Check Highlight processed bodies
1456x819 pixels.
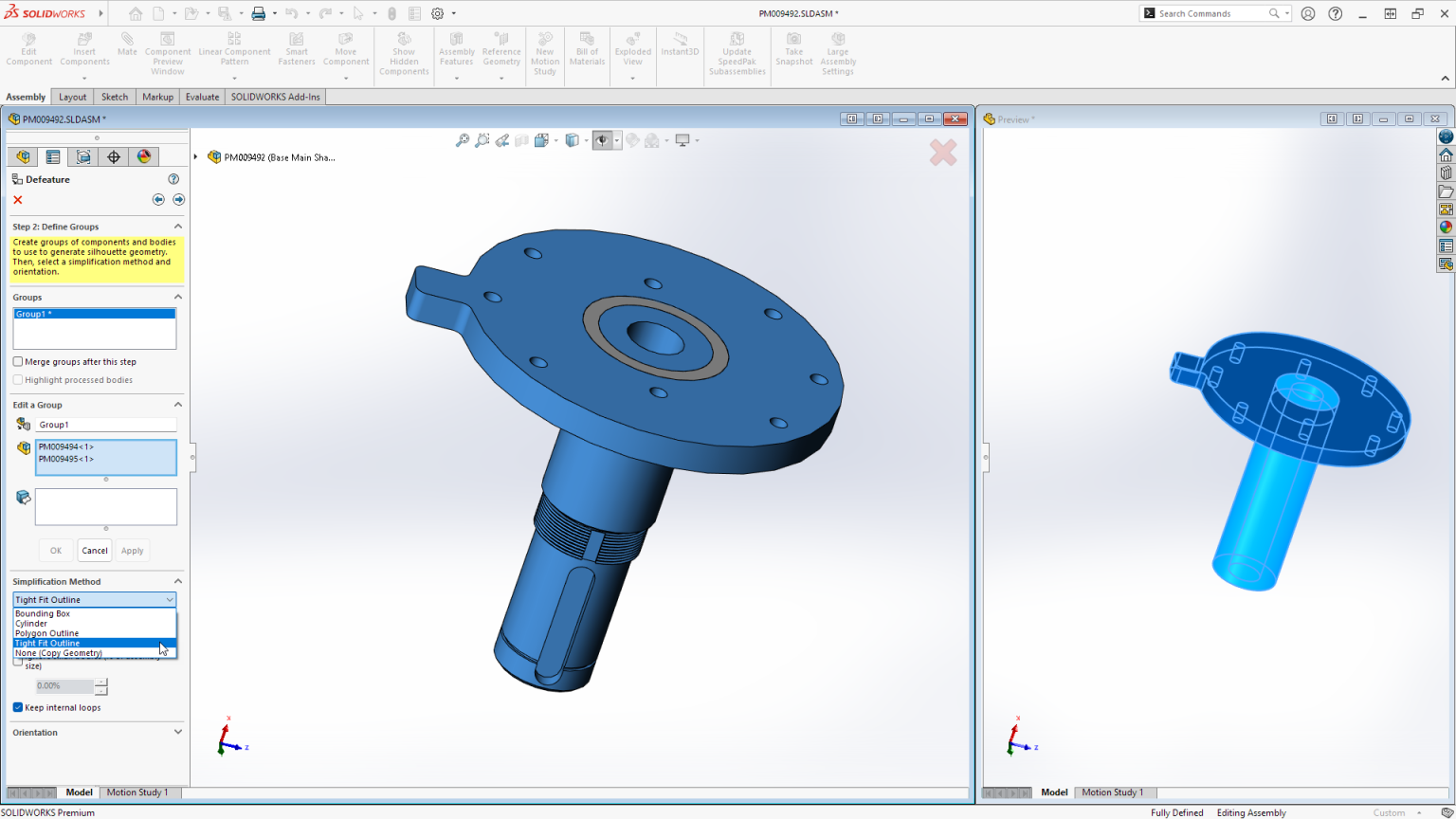point(17,379)
